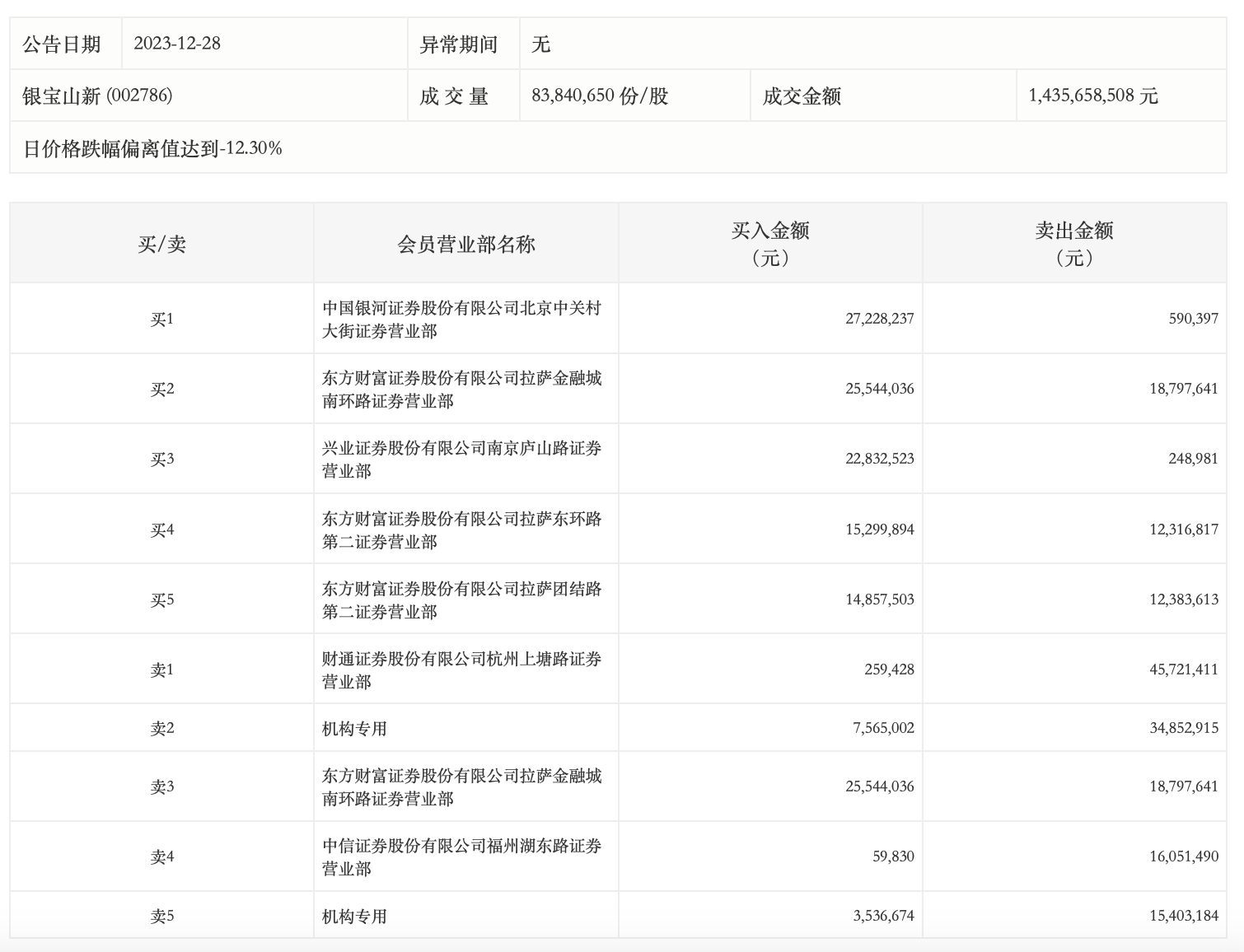Select the 卖1 row label

(162, 670)
